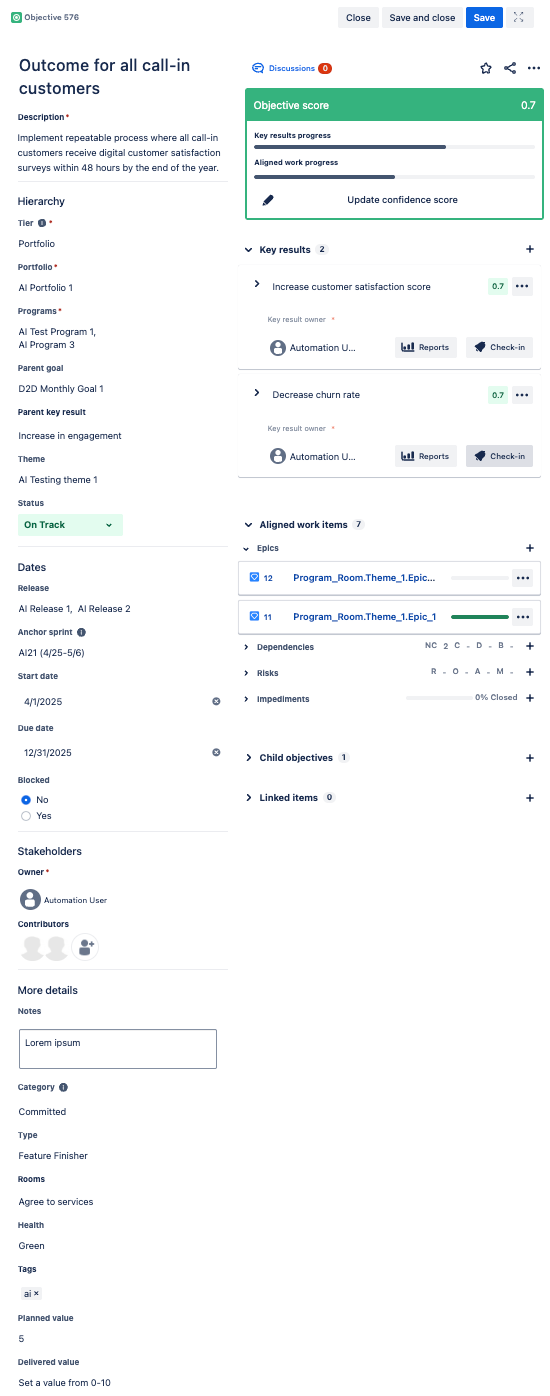Open the truncated epic 12 link
This screenshot has width=550, height=1396.
tap(364, 578)
